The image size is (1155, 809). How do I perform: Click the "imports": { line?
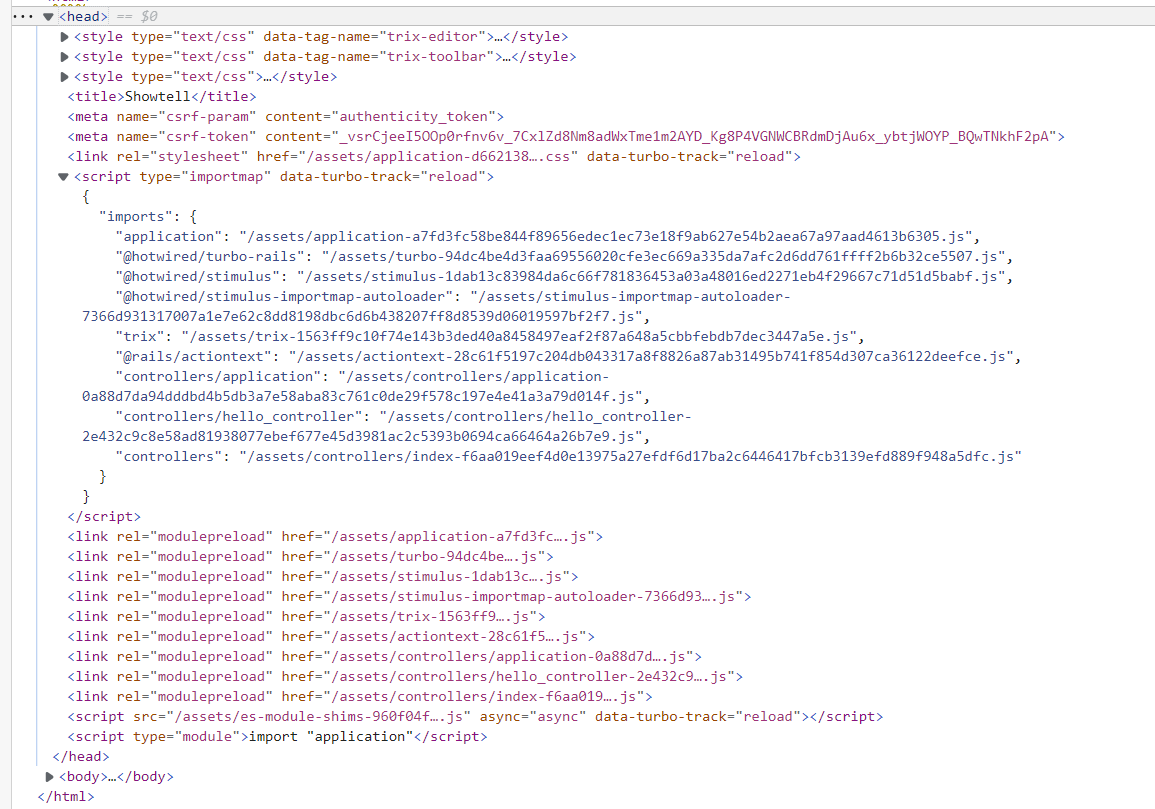[148, 217]
